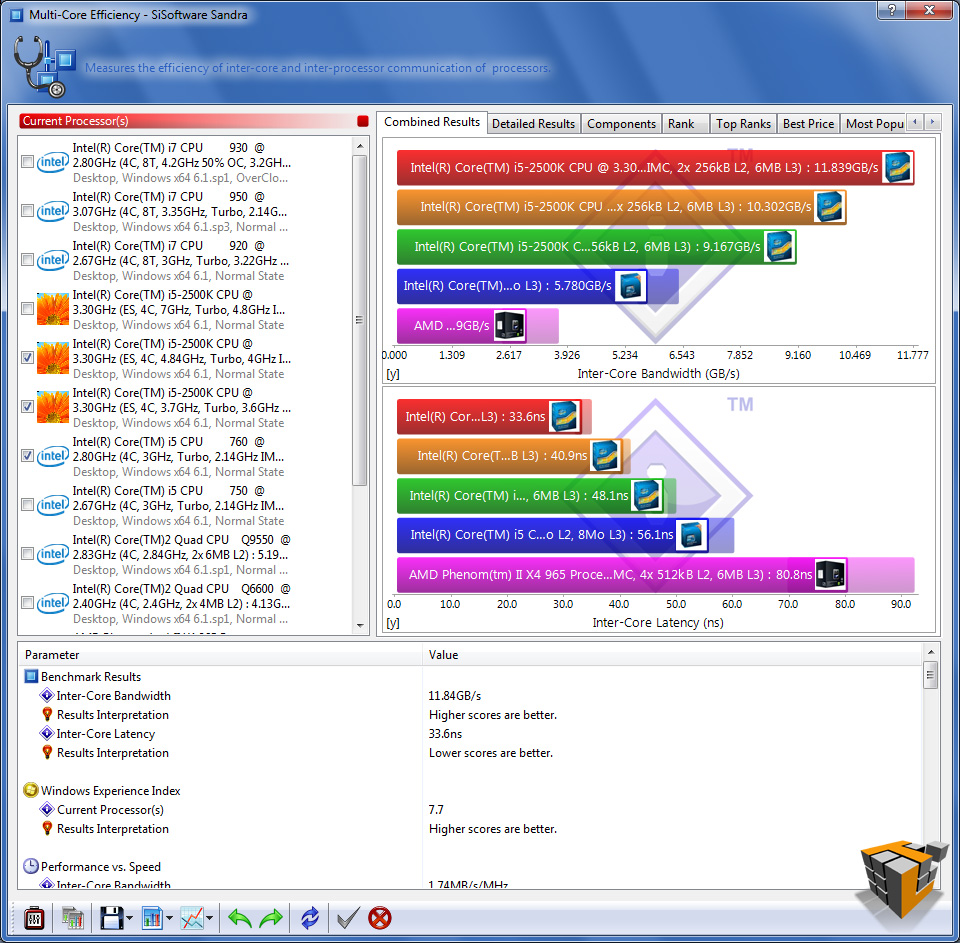The image size is (960, 943).
Task: Click the flower thumbnail beside i5-2500K 7GHz entry
Action: tap(53, 309)
